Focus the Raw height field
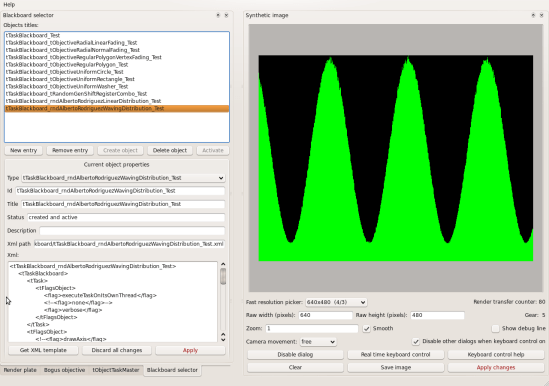The width and height of the screenshot is (549, 386). coord(437,315)
